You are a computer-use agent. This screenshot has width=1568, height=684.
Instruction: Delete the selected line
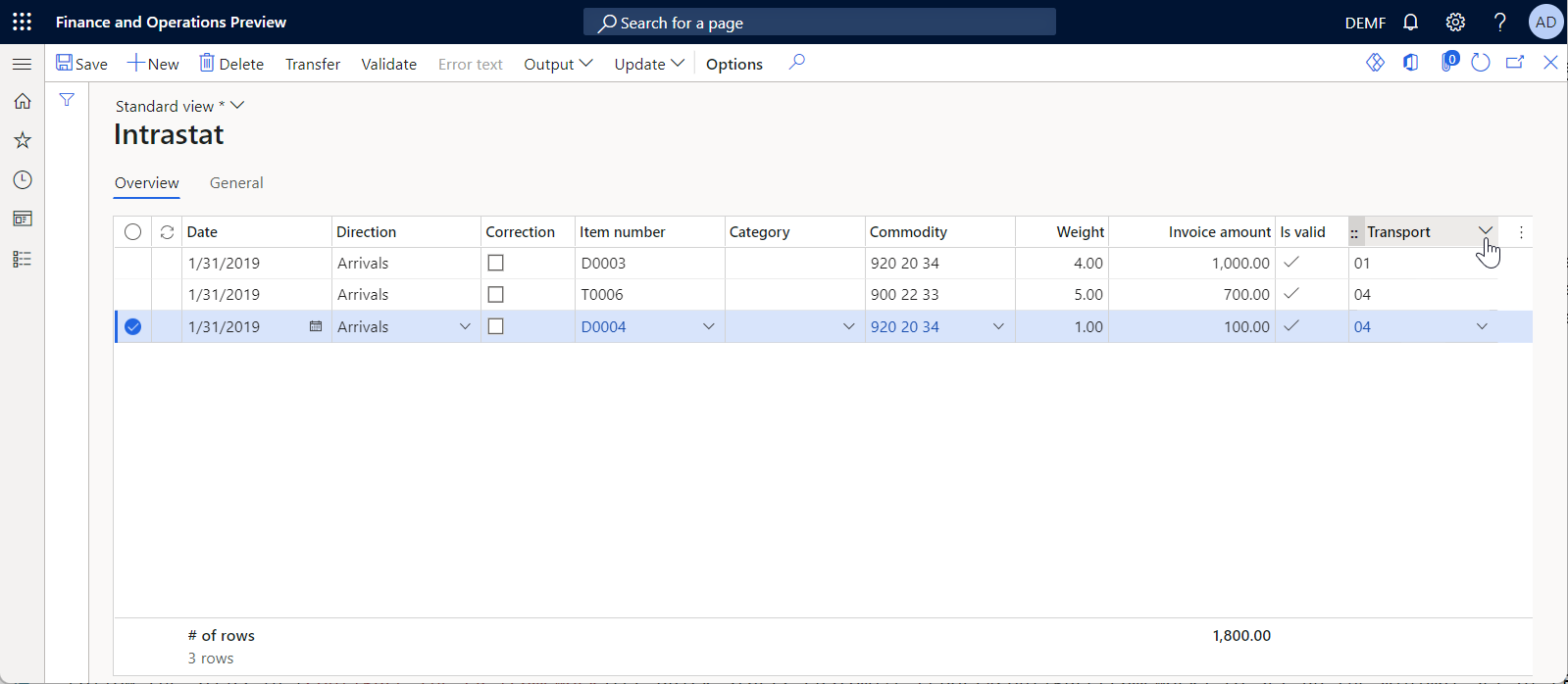click(231, 64)
